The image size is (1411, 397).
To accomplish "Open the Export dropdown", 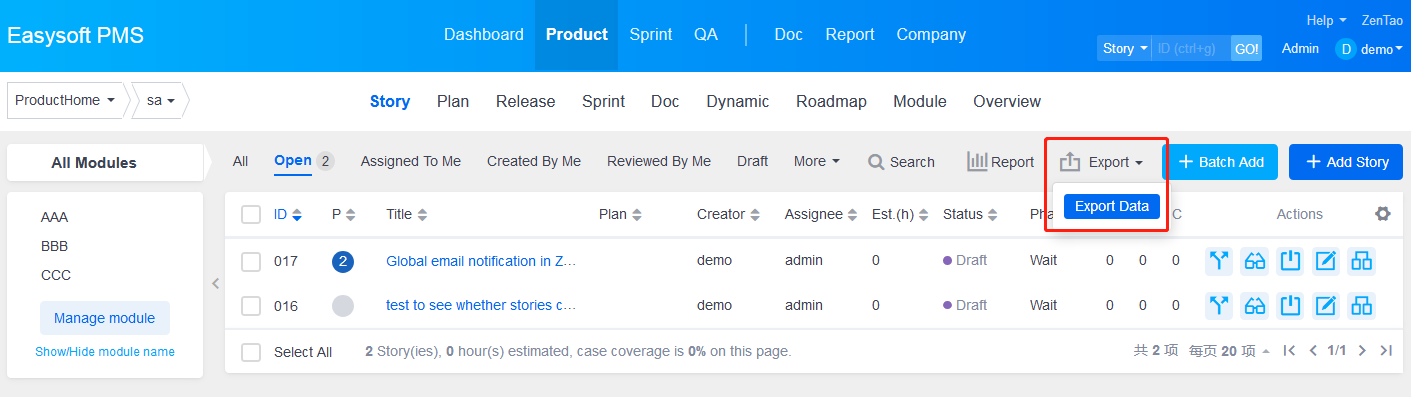I will [x=1101, y=162].
